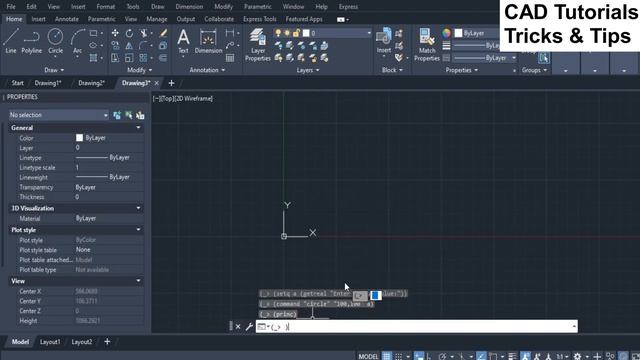
Task: Click the Customize wrench icon on command line
Action: (249, 327)
